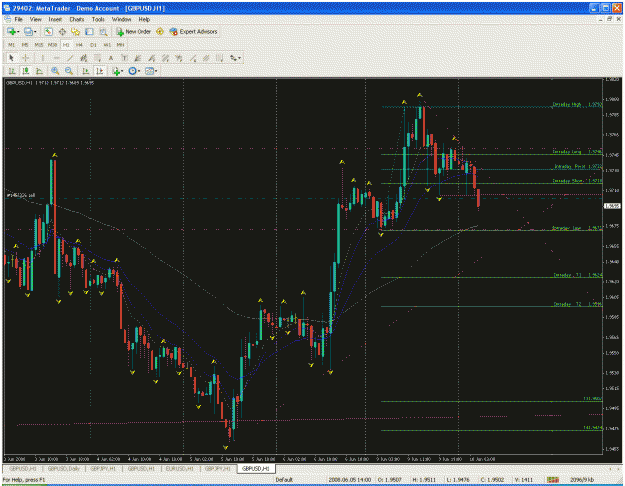The width and height of the screenshot is (625, 486).
Task: Set timeframe to M30
Action: 52,45
